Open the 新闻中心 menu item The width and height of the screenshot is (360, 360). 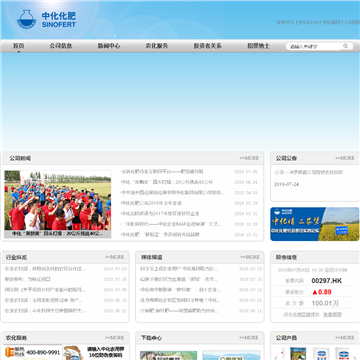pyautogui.click(x=109, y=46)
